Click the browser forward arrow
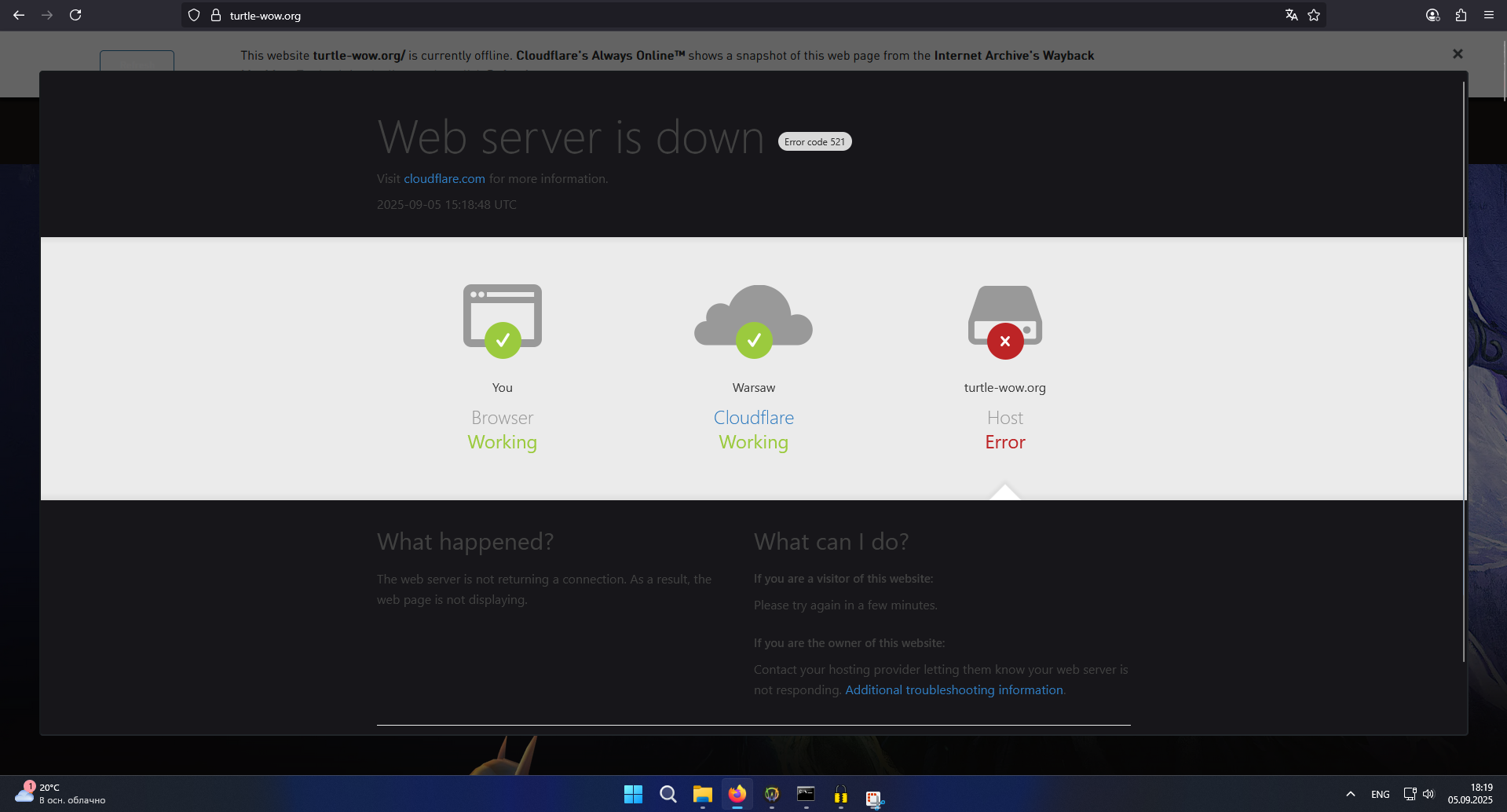Image resolution: width=1507 pixels, height=812 pixels. point(47,15)
